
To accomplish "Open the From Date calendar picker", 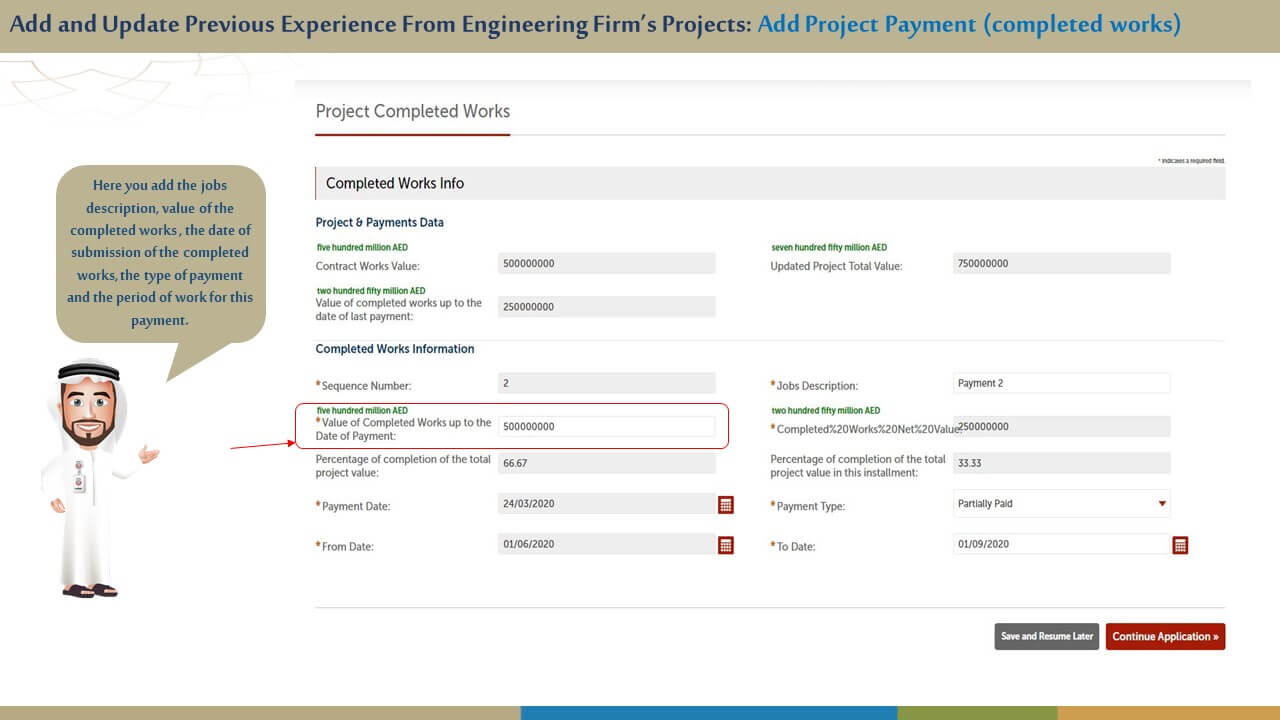I will [726, 545].
